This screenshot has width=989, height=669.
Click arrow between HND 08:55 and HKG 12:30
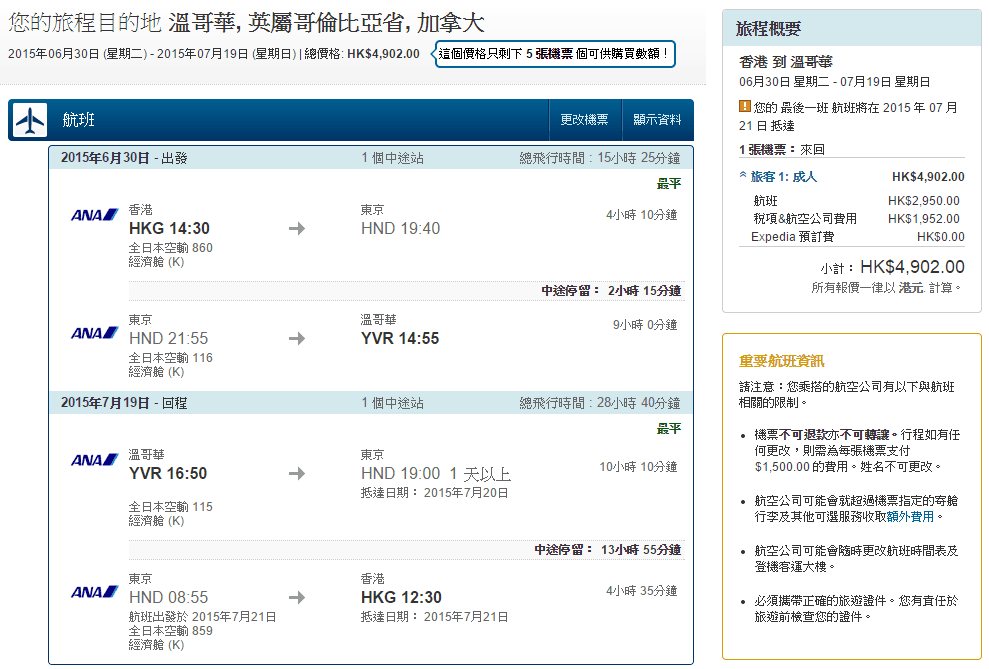296,598
